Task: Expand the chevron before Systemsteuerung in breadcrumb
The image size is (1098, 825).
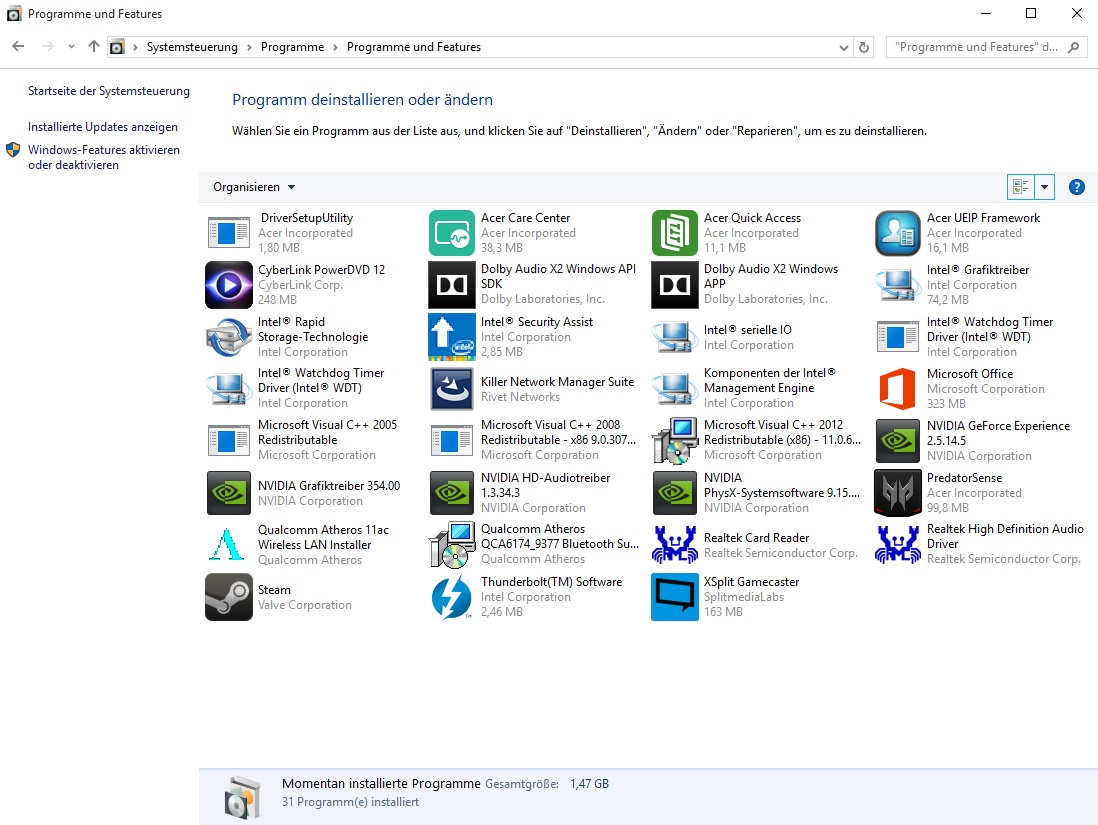Action: pyautogui.click(x=135, y=47)
